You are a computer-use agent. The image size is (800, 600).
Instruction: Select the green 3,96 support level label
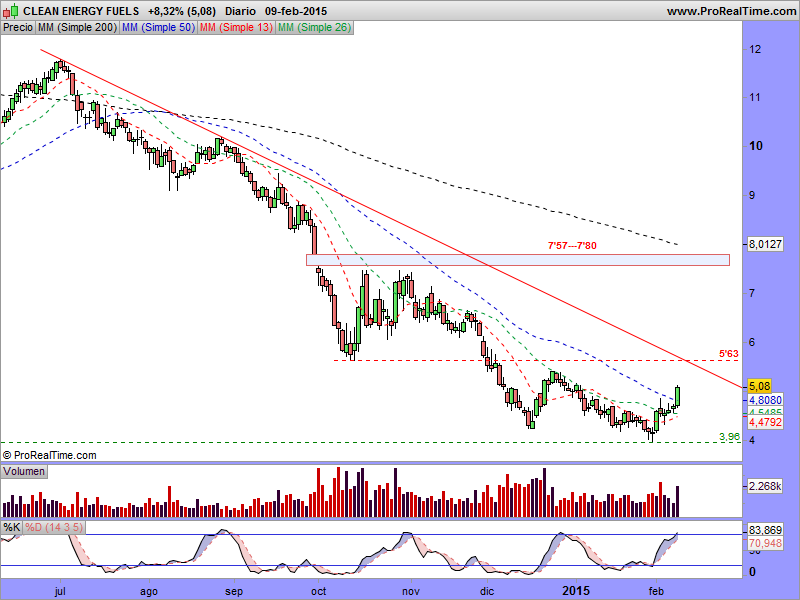pyautogui.click(x=729, y=437)
